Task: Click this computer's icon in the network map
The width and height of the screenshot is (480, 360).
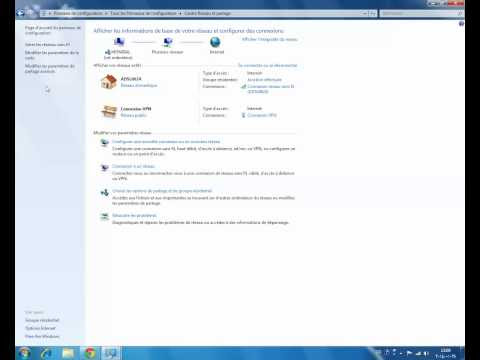Action: [119, 42]
